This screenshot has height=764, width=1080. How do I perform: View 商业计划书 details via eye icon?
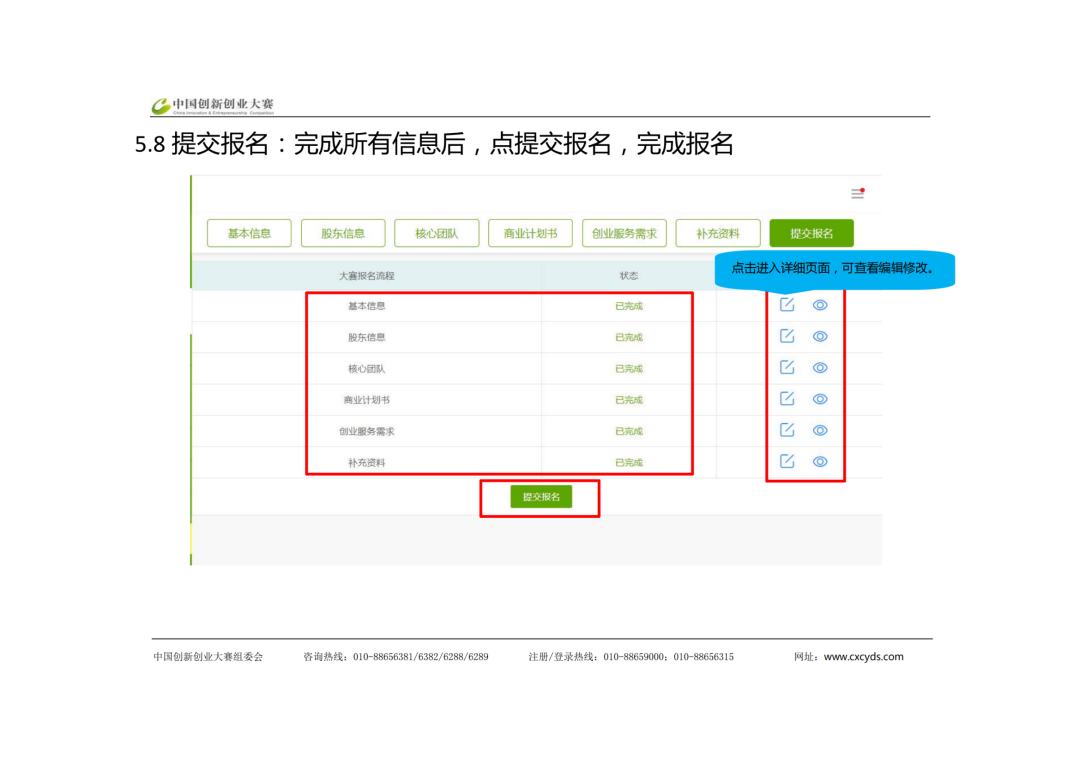click(x=820, y=399)
